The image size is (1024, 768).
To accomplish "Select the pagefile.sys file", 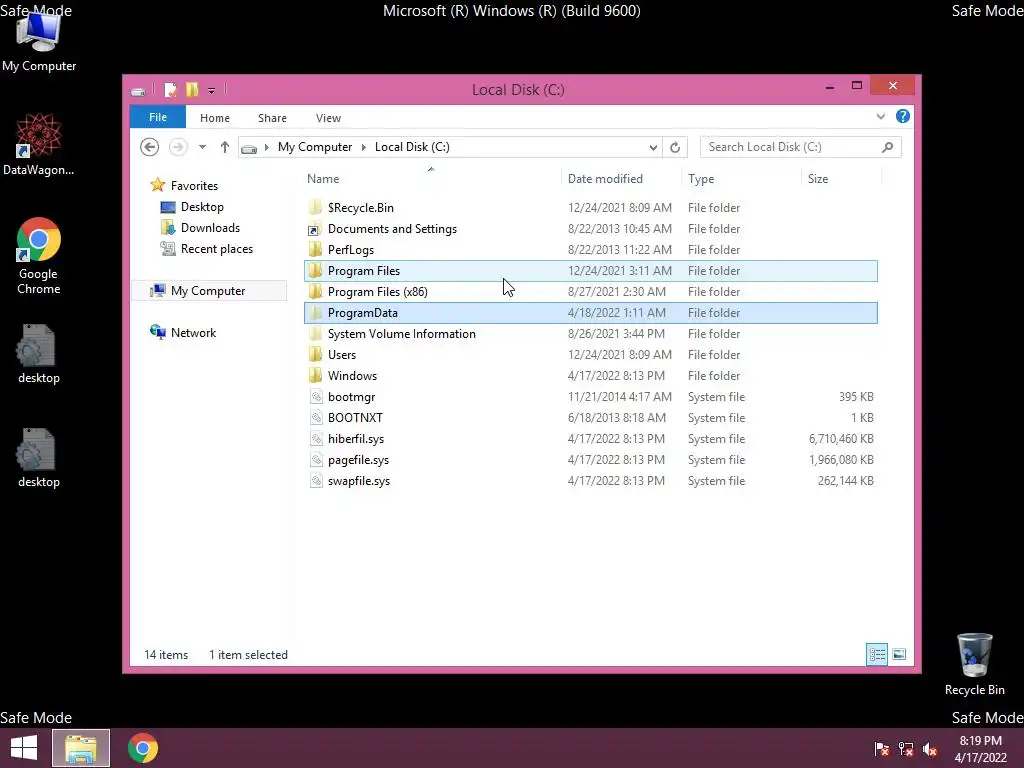I will click(590, 460).
